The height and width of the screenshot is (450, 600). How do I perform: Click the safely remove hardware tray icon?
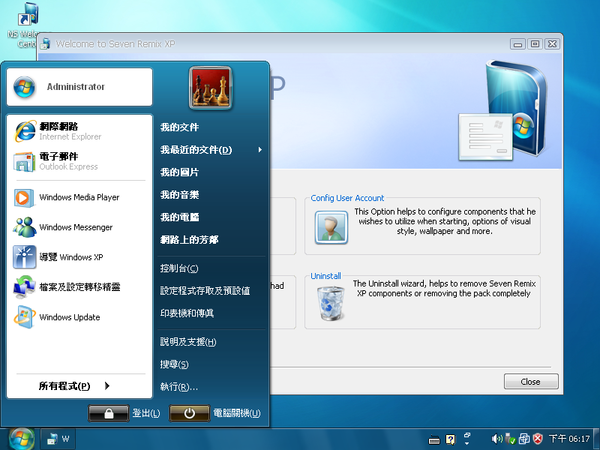(510, 439)
